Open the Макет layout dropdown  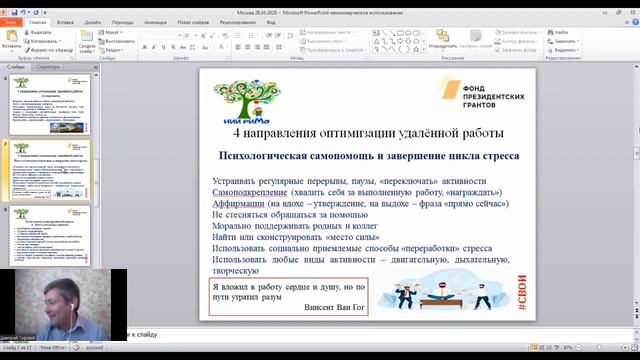[110, 32]
